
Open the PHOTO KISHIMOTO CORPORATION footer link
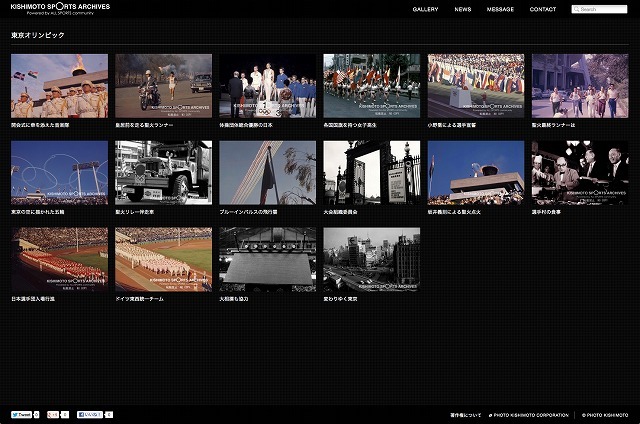pos(529,415)
